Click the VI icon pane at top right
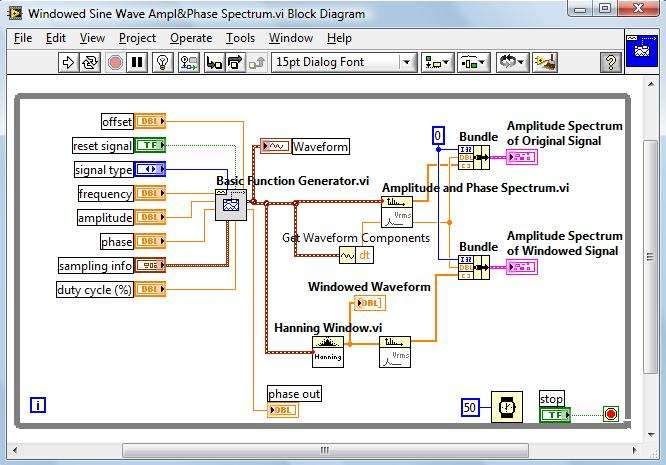The image size is (666, 465). tap(642, 51)
